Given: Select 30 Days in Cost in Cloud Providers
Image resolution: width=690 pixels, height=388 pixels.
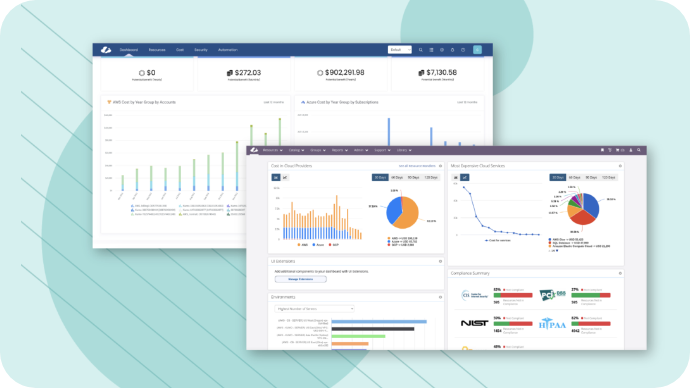Looking at the screenshot, I should click(x=380, y=177).
